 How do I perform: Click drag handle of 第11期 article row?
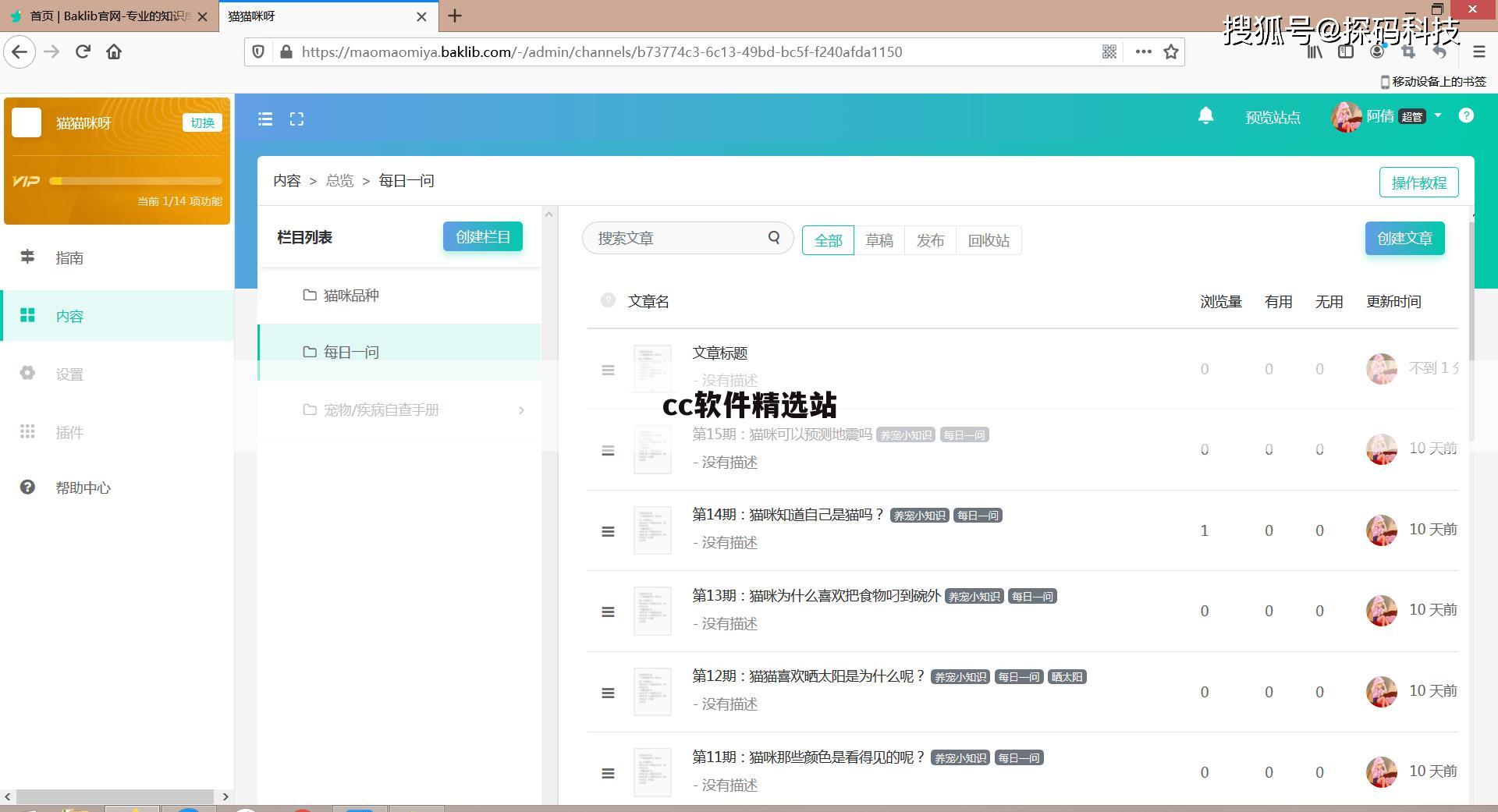[x=608, y=774]
